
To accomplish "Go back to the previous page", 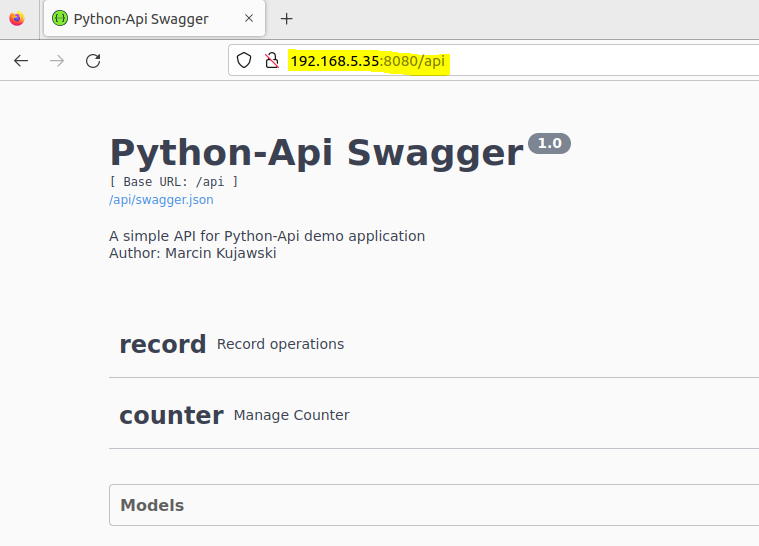I will pyautogui.click(x=21, y=61).
